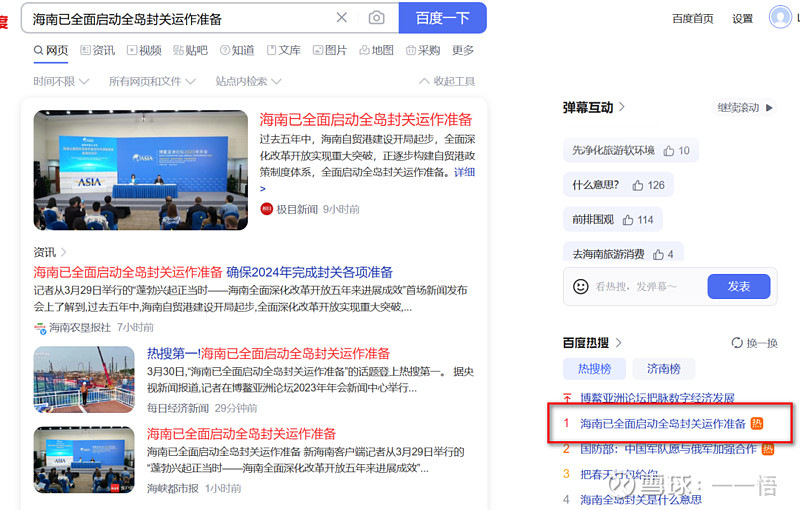
Task: Open the emoji picker smiley icon
Action: (x=581, y=287)
